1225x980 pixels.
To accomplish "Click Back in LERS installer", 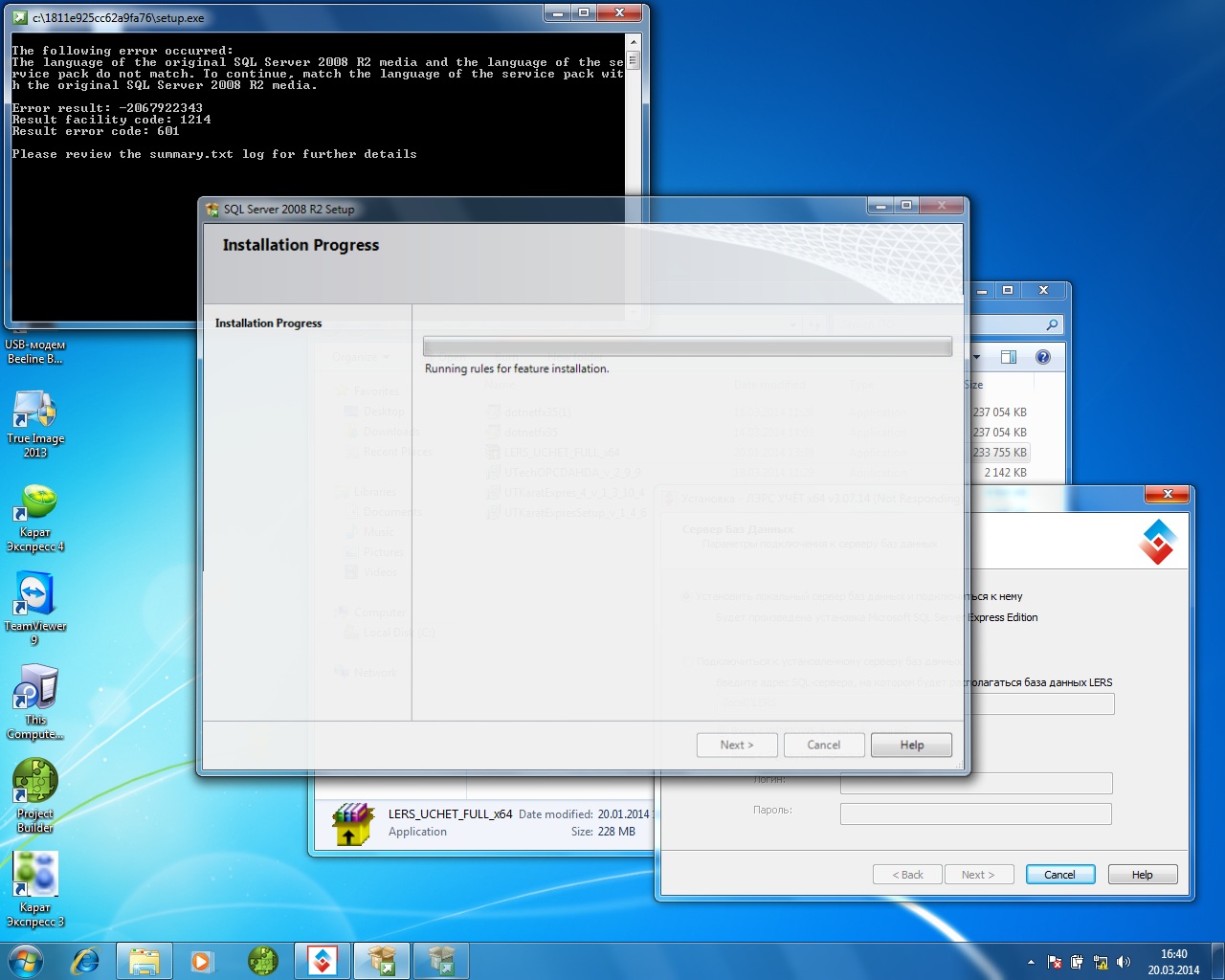I will pos(907,875).
